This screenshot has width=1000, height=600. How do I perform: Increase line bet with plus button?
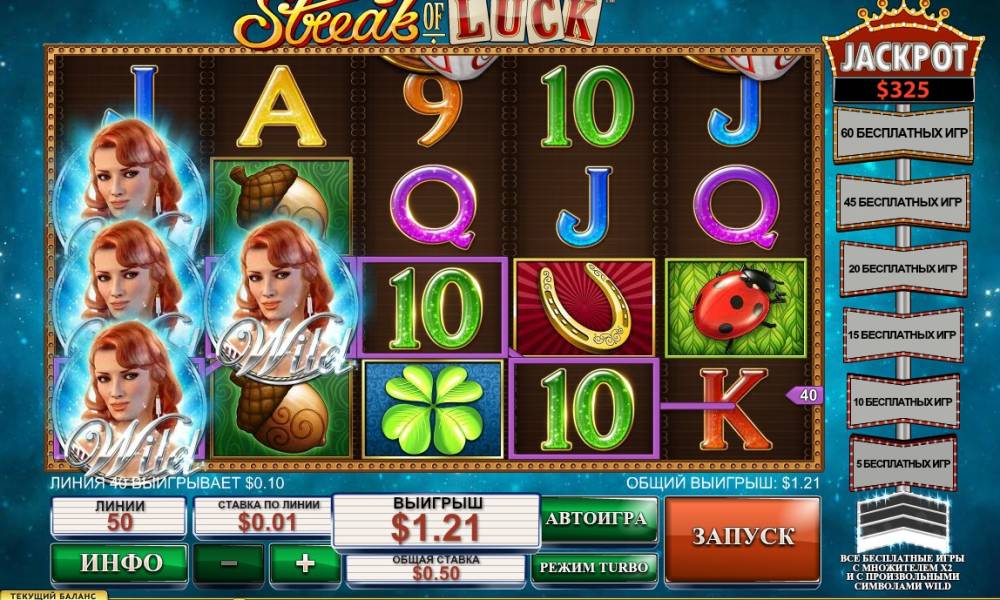click(305, 563)
